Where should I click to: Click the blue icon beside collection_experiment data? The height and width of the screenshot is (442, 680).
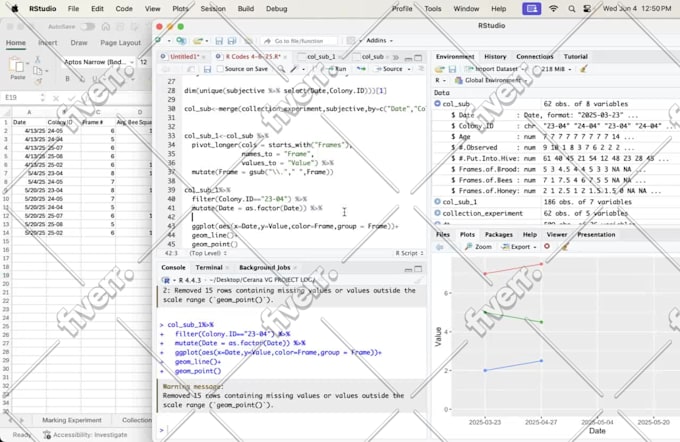coord(437,213)
